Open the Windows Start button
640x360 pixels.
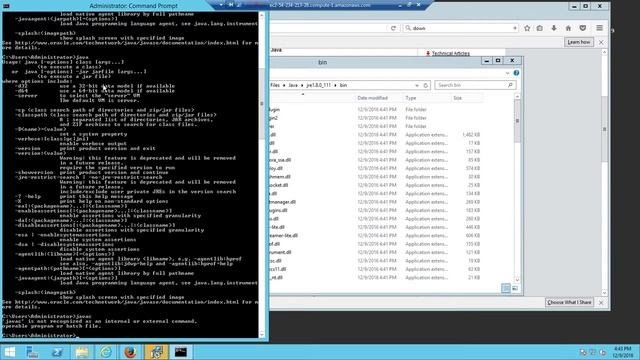(9, 352)
